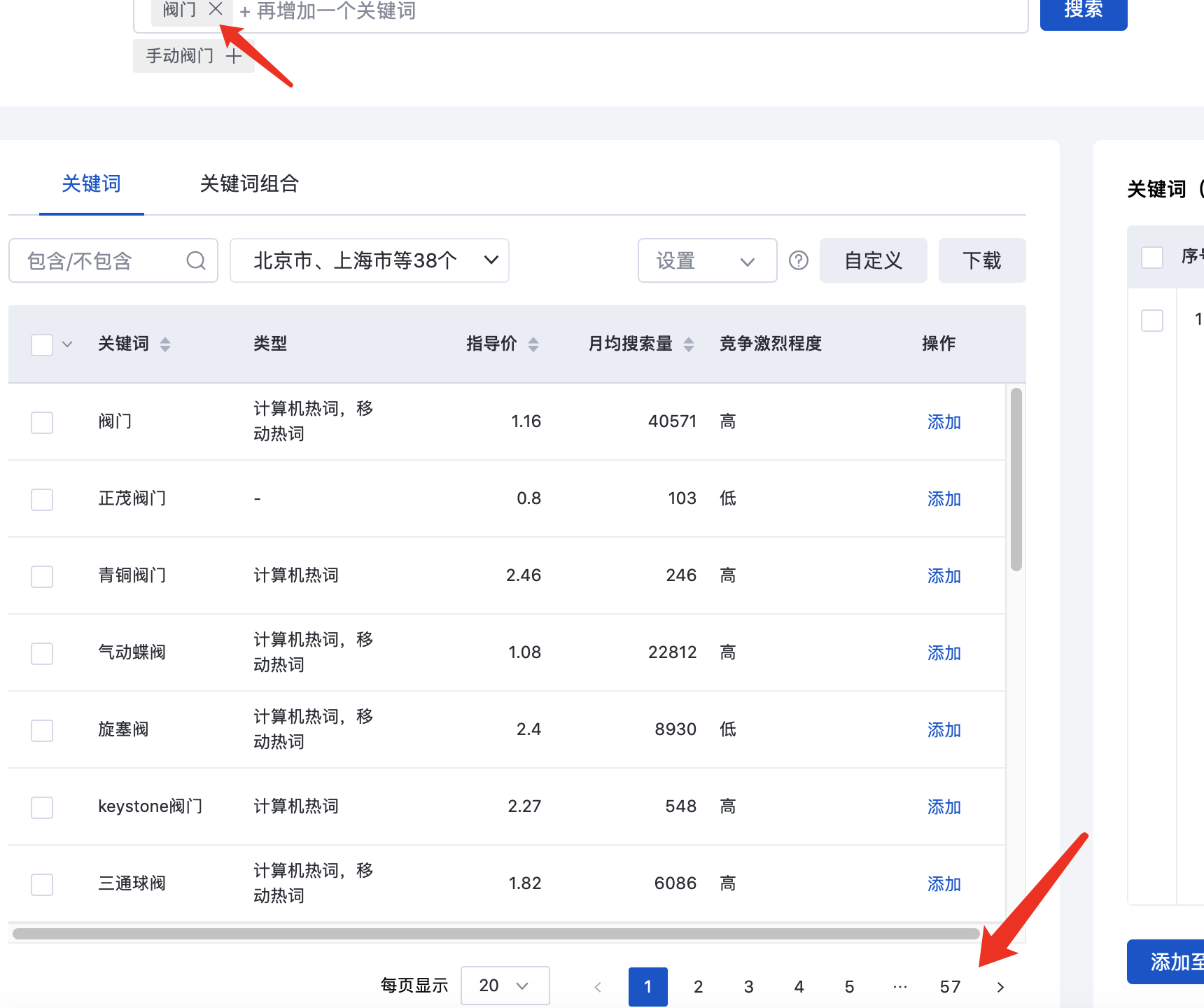The width and height of the screenshot is (1204, 1008).
Task: Select all rows via header checkbox
Action: tap(42, 344)
